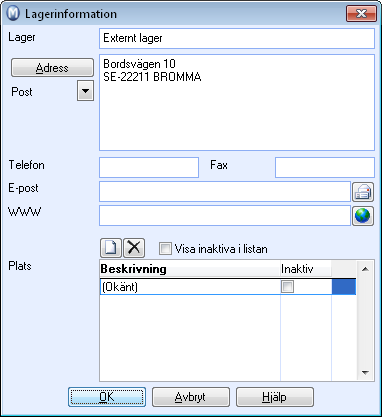Screen dimensions: 382x417
Task: Click inside the address text area
Action: pyautogui.click(x=237, y=103)
